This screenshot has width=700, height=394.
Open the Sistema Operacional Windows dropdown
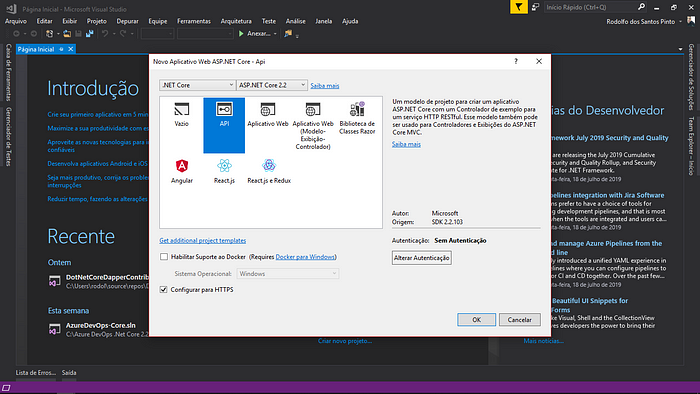coord(288,274)
